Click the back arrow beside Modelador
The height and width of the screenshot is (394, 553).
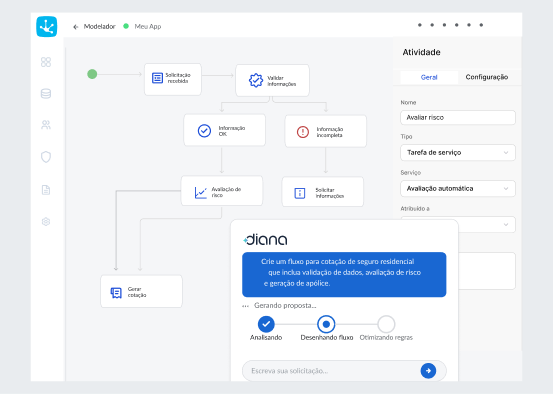75,27
